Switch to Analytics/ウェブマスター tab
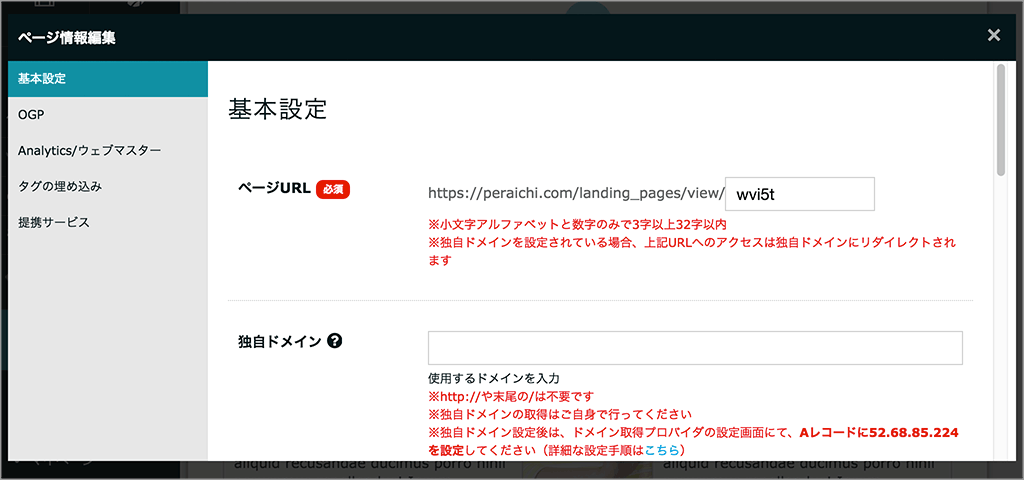This screenshot has height=480, width=1024. tap(108, 151)
